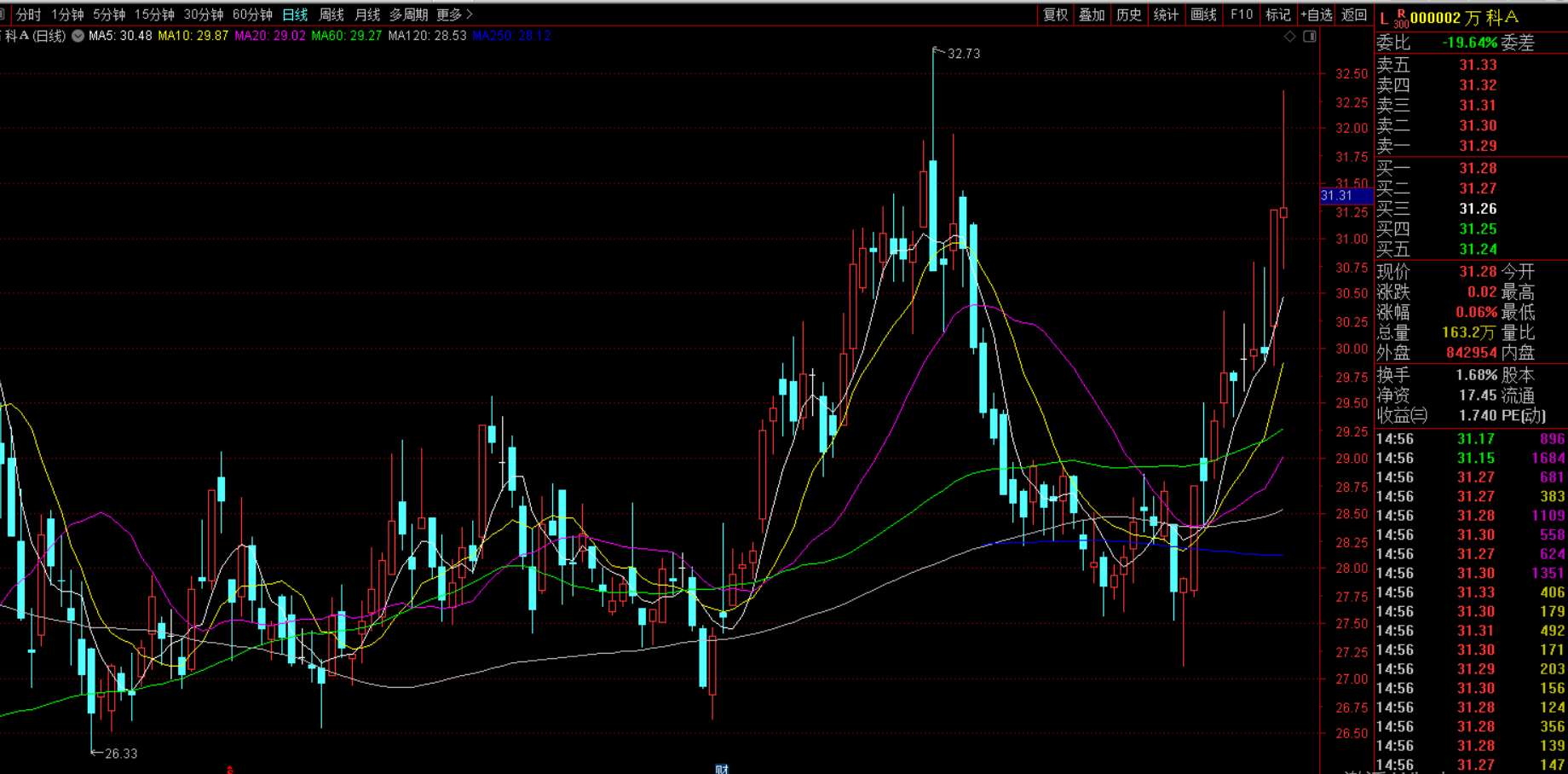This screenshot has width=1568, height=774.
Task: Click the 买三 bid price 31.26
Action: tap(1478, 209)
